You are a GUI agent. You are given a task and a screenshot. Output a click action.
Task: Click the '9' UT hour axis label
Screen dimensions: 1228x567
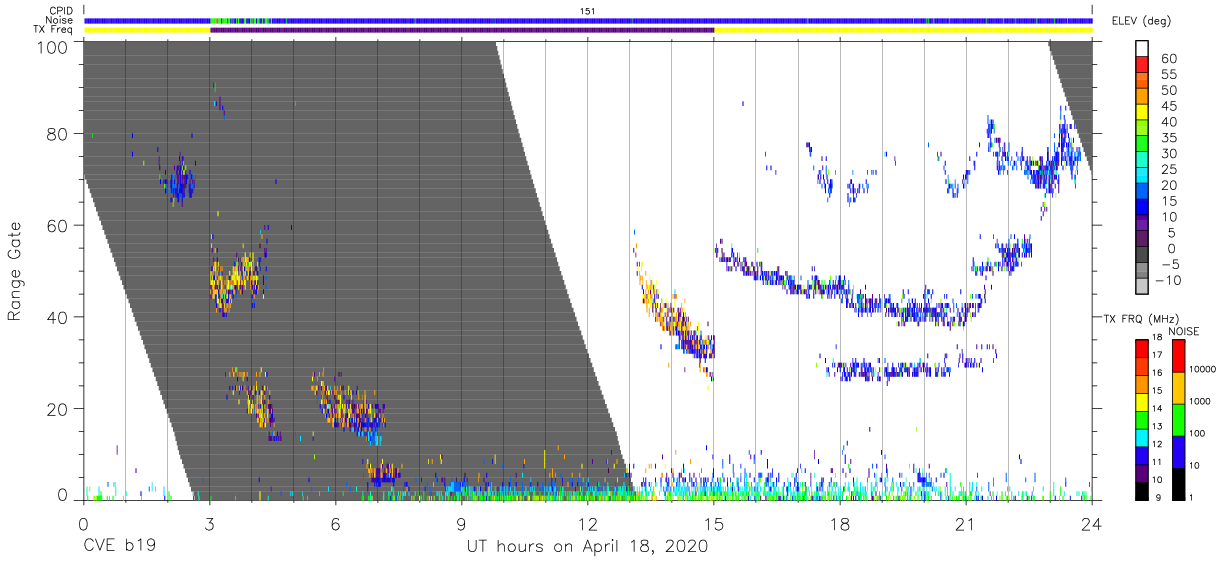[461, 524]
